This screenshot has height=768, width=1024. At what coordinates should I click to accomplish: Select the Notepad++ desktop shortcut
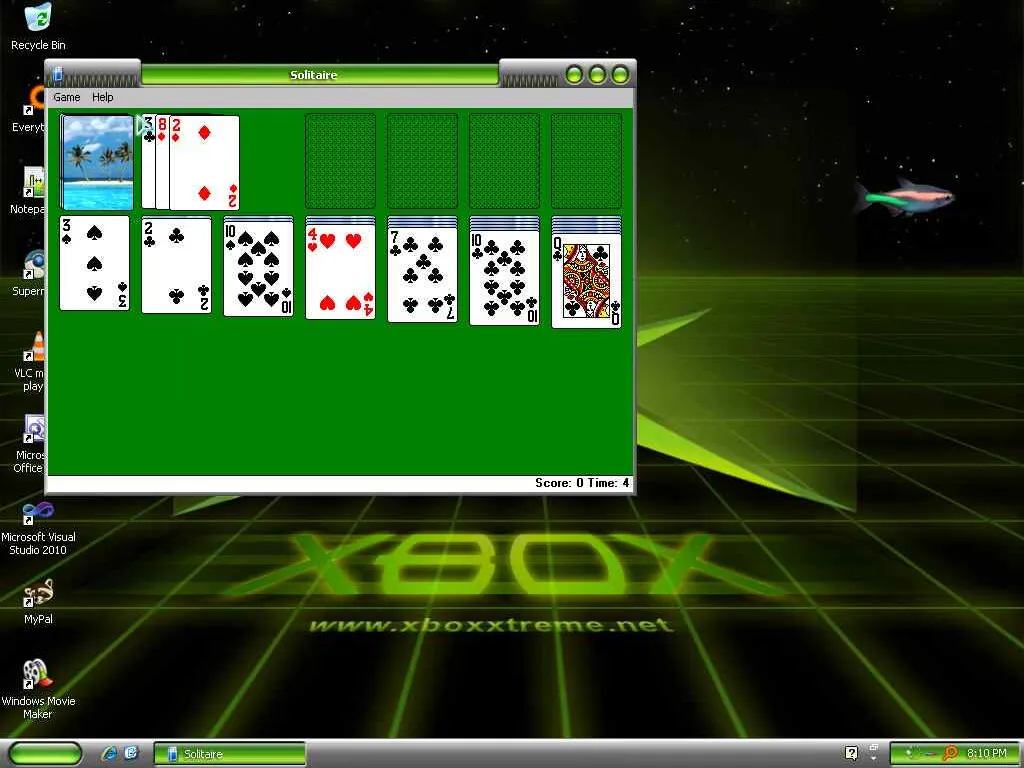(29, 190)
